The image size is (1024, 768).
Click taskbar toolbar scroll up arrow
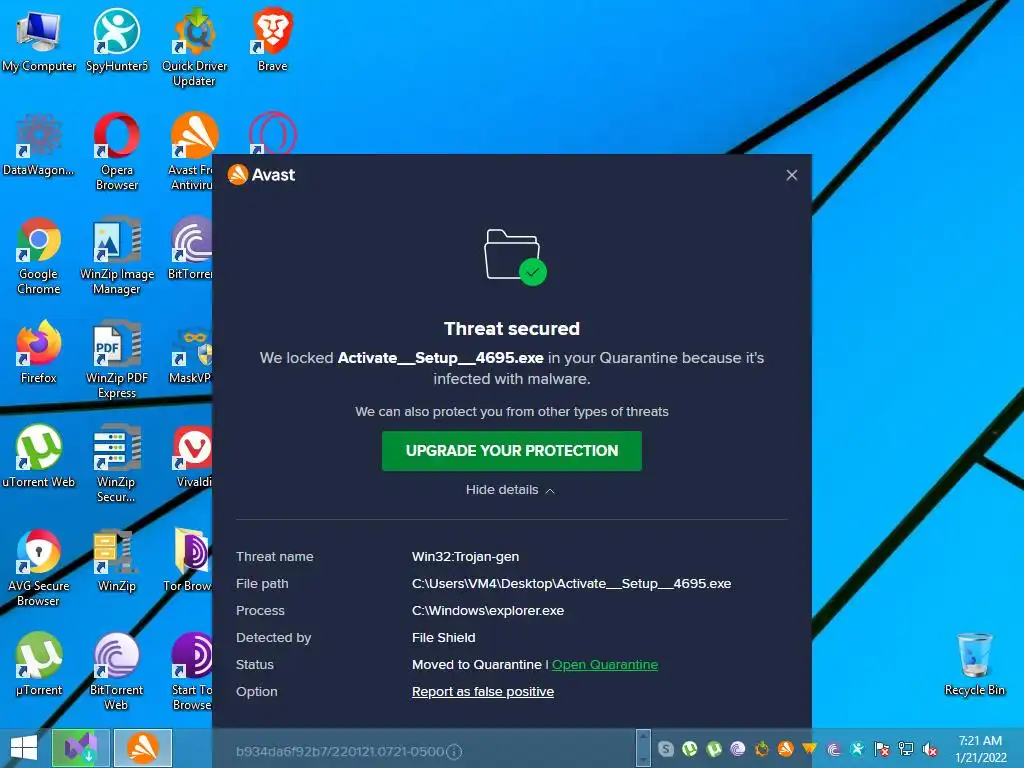coord(643,737)
